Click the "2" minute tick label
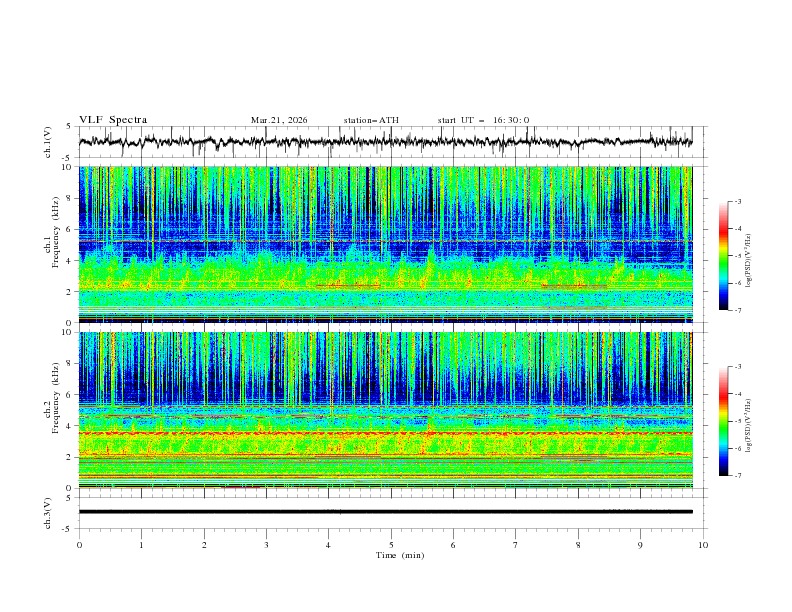Viewport: 792px width, 612px height. click(x=204, y=545)
